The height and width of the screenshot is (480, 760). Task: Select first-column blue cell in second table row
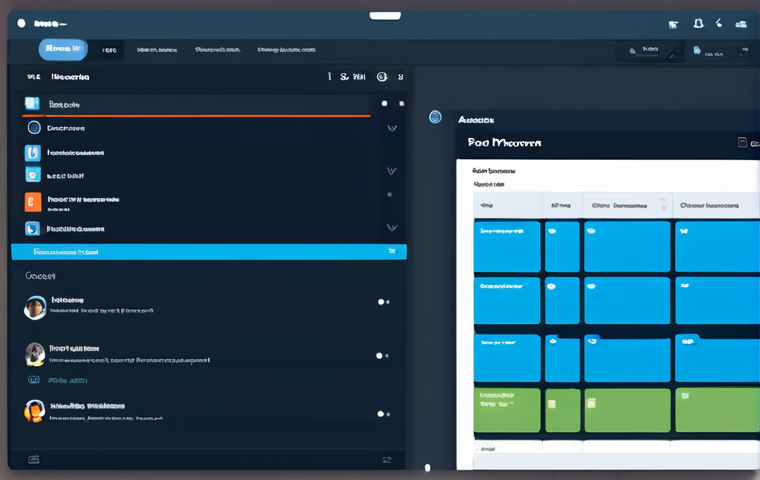click(x=507, y=300)
